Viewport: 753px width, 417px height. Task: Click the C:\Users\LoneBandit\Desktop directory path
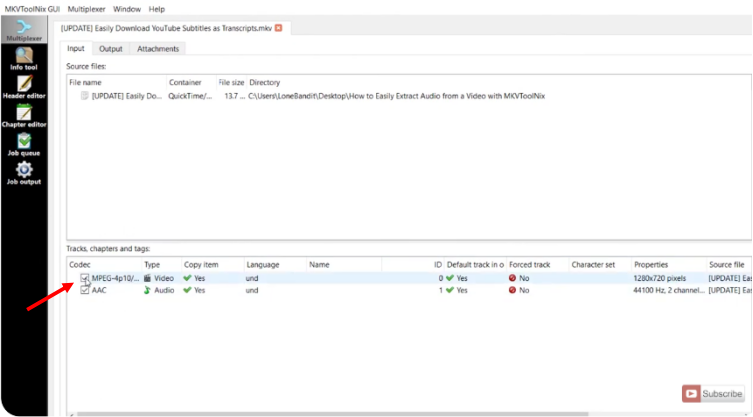coord(397,96)
